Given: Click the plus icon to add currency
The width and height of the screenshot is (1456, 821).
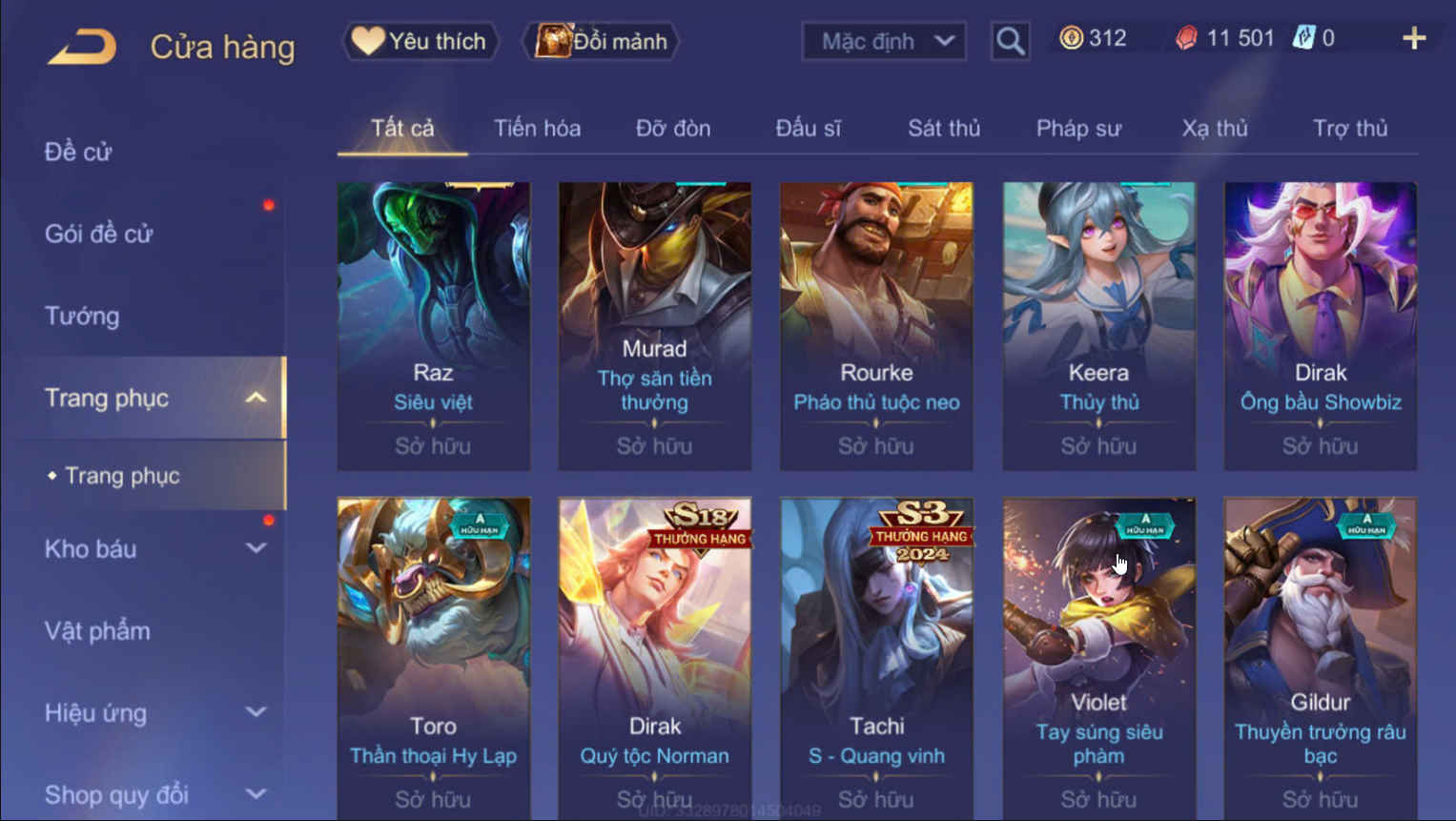Looking at the screenshot, I should point(1414,38).
